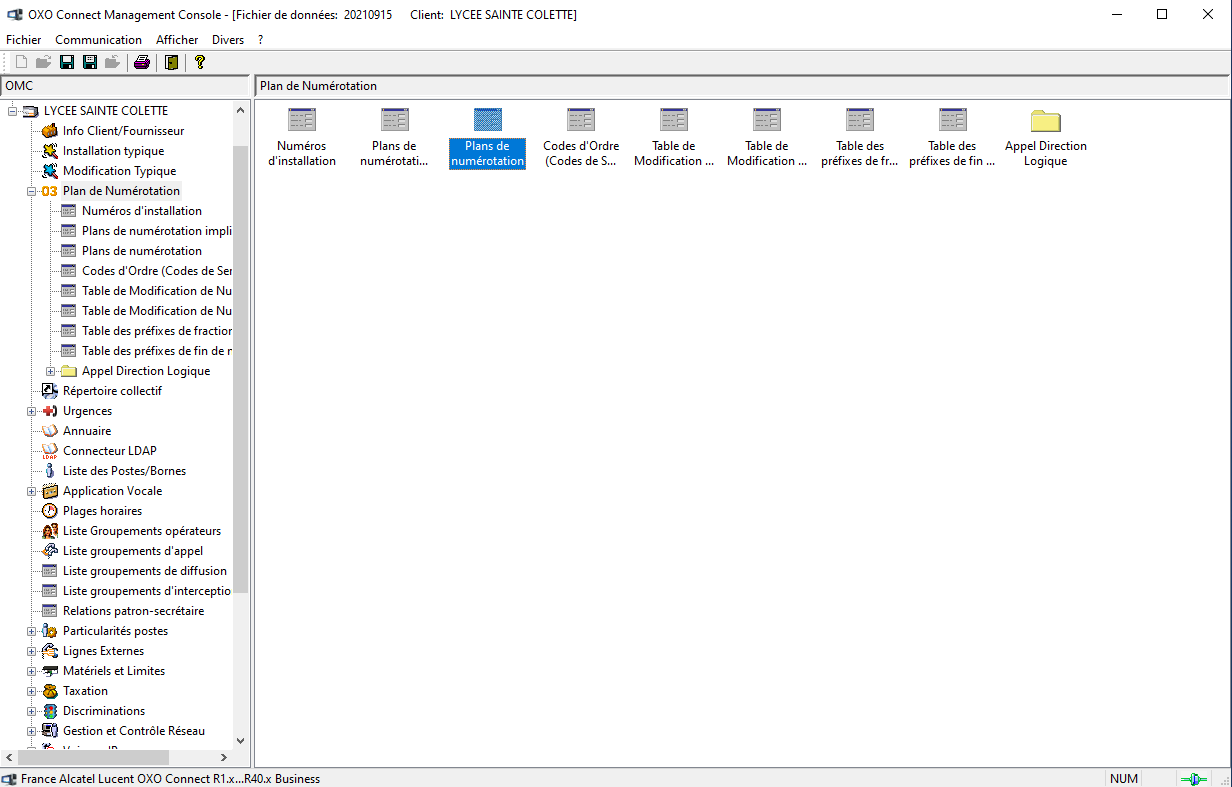Select Liste des Postes/Bornes in tree

coord(124,471)
